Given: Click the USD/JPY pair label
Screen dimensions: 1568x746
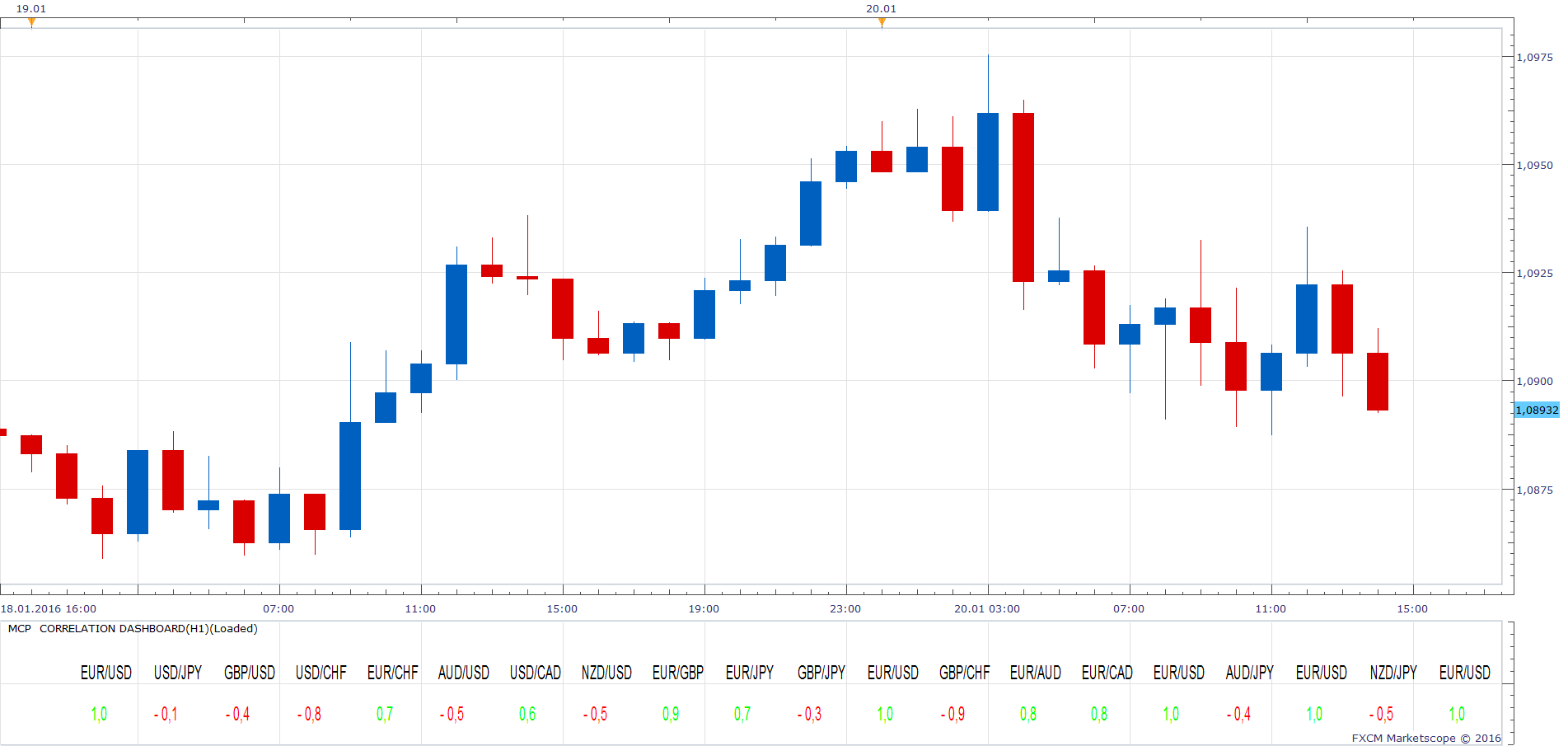Looking at the screenshot, I should coord(178,673).
